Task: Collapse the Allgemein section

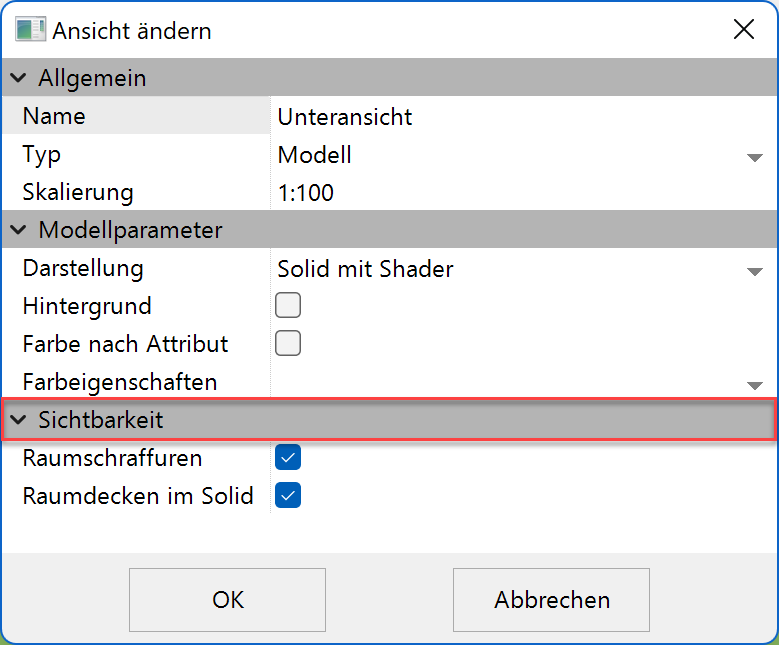Action: pos(18,78)
